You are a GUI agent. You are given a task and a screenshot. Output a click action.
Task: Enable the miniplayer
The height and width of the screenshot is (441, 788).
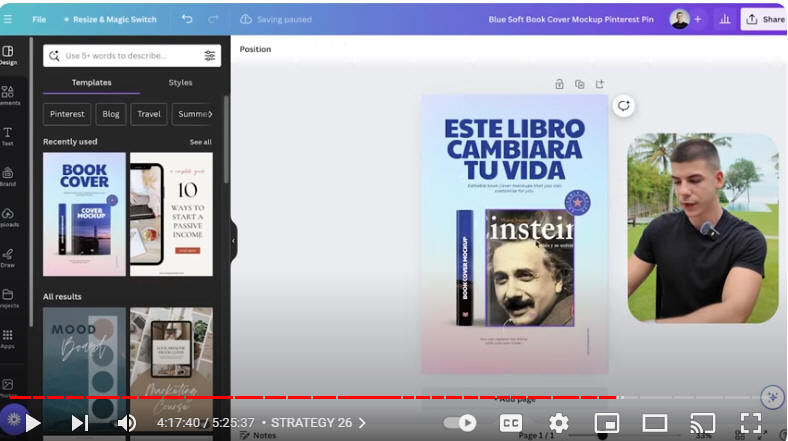coord(607,423)
